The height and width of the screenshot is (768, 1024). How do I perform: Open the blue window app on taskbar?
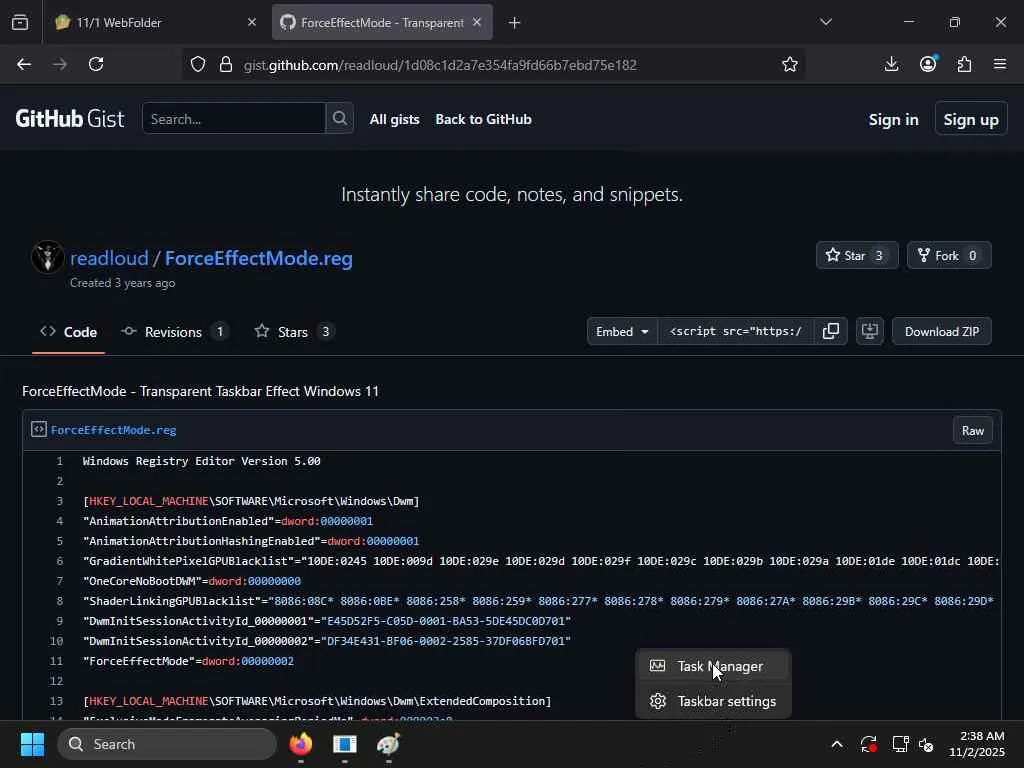[345, 744]
